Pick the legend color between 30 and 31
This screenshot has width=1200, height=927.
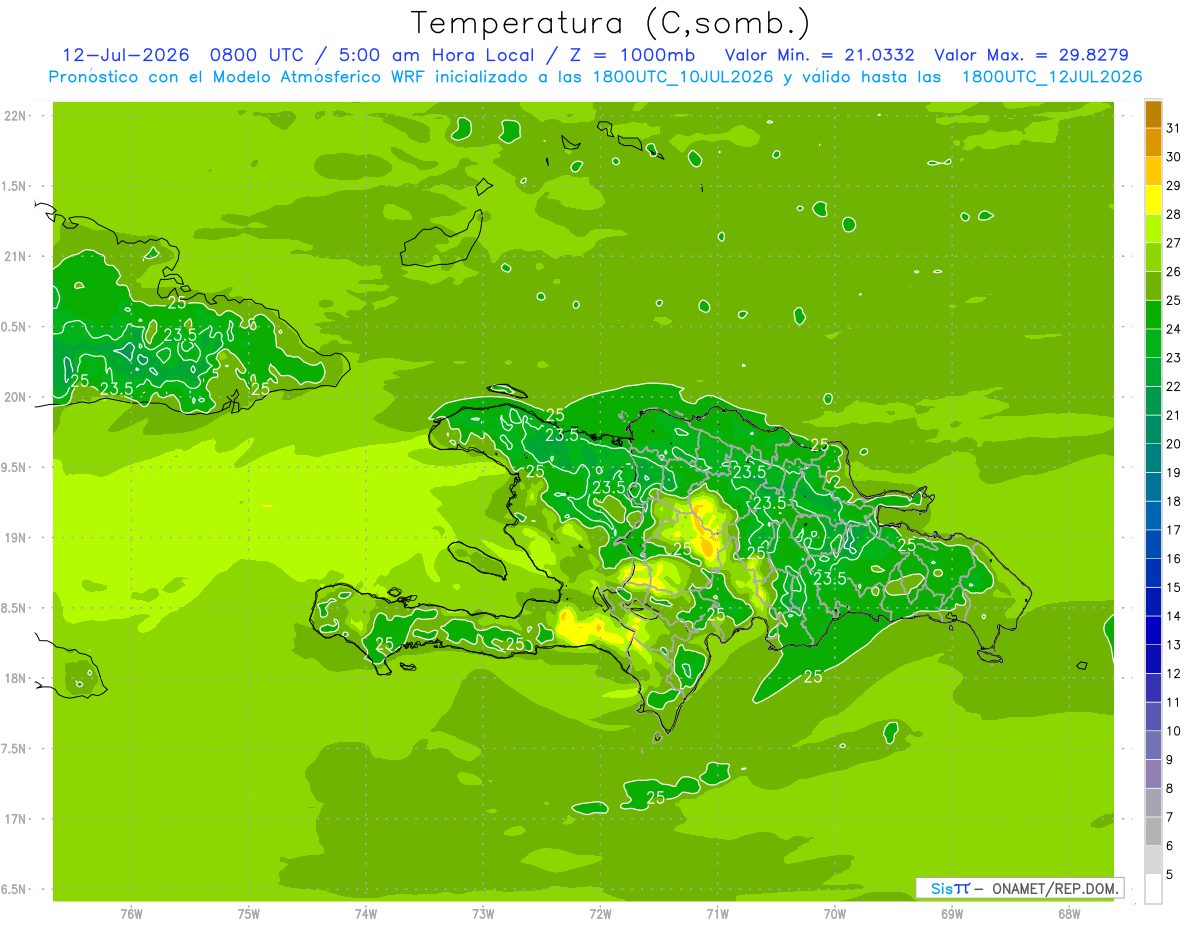(1153, 142)
